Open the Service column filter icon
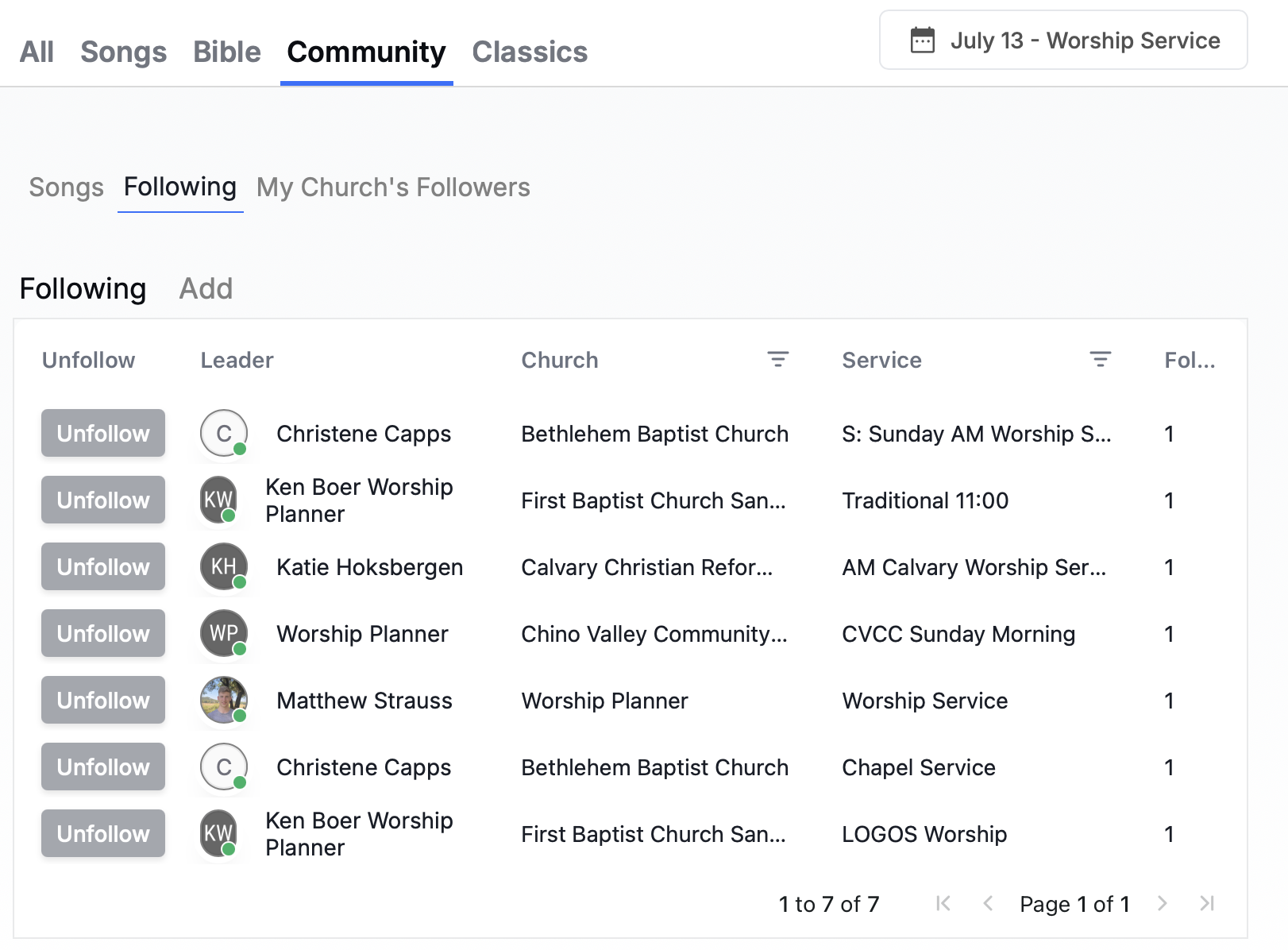The image size is (1288, 950). tap(1100, 360)
